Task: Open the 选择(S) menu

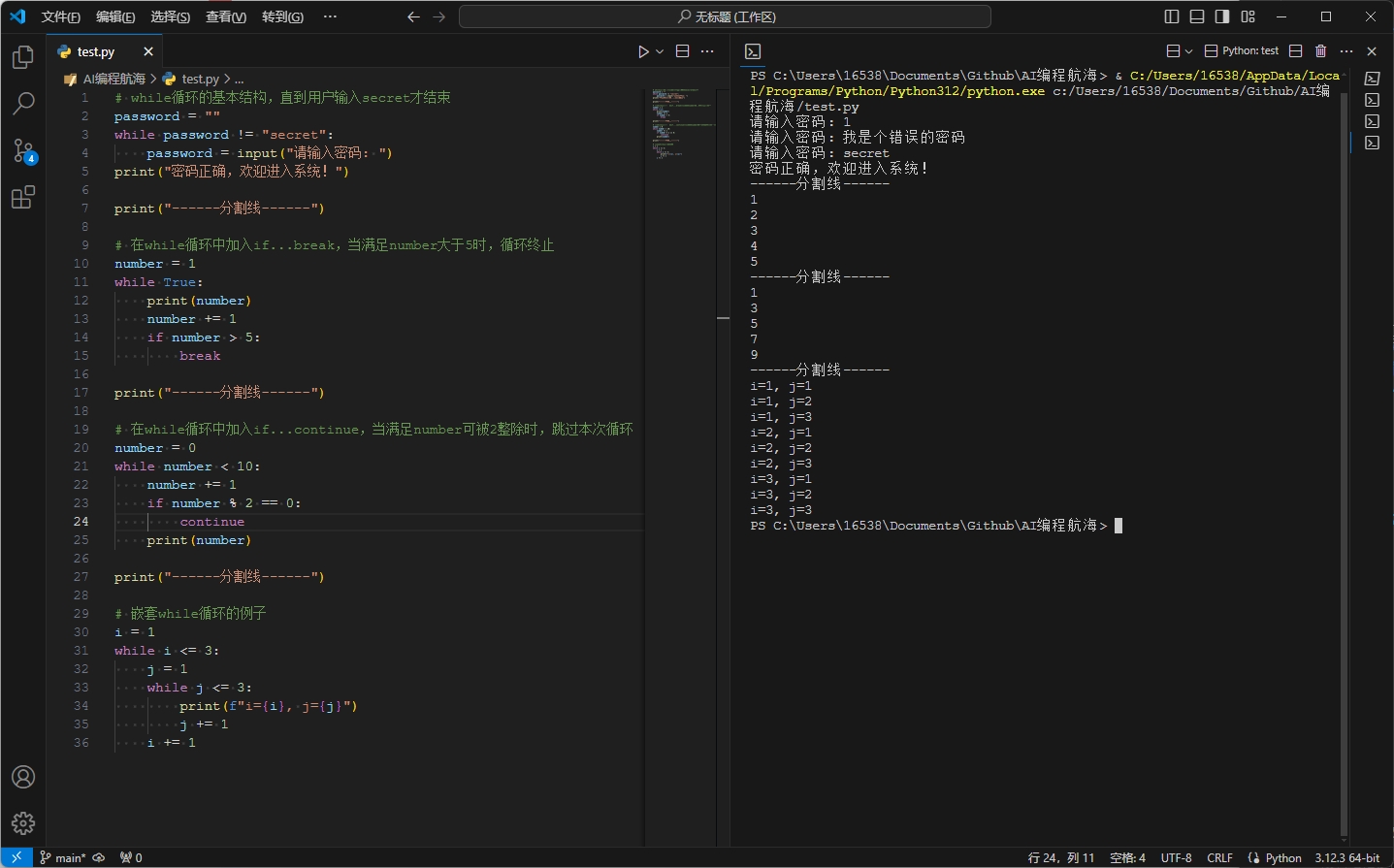Action: pyautogui.click(x=171, y=16)
